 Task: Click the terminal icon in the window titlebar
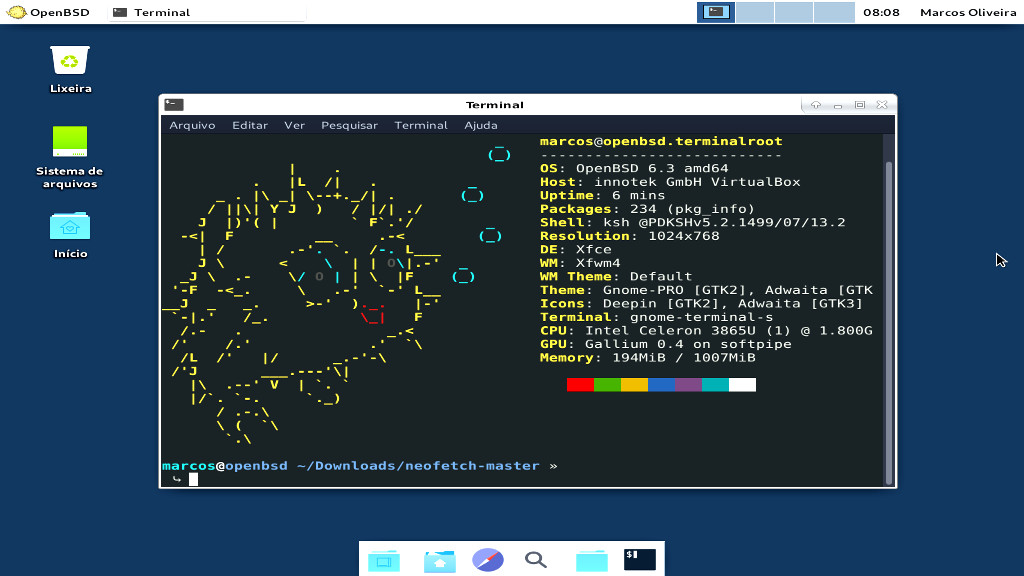[x=172, y=104]
